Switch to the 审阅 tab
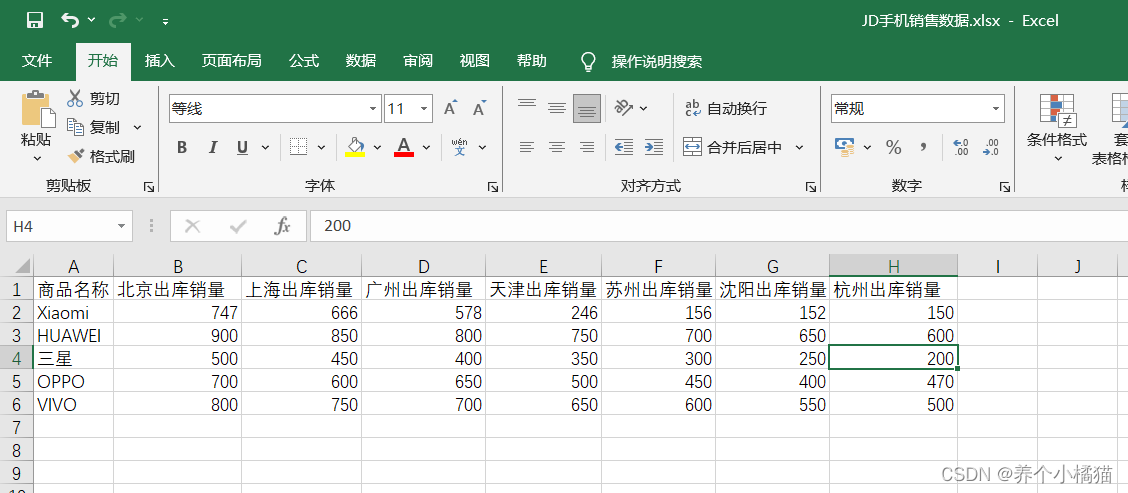Screen dimensions: 1128x493 (418, 60)
